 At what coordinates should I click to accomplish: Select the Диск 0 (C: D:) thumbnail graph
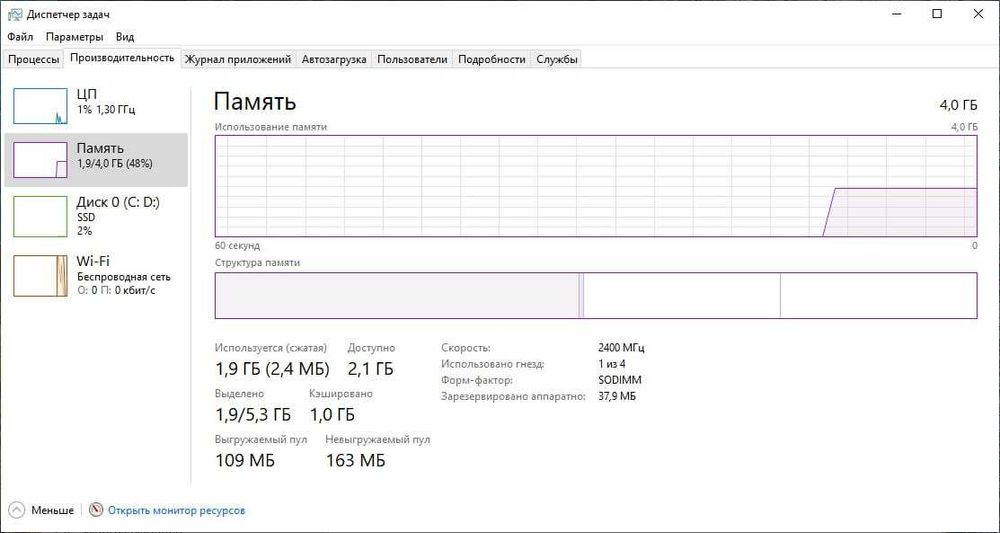40,216
